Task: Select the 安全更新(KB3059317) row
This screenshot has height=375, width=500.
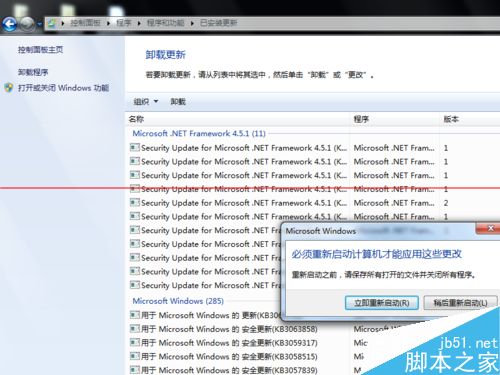Action: pyautogui.click(x=224, y=343)
